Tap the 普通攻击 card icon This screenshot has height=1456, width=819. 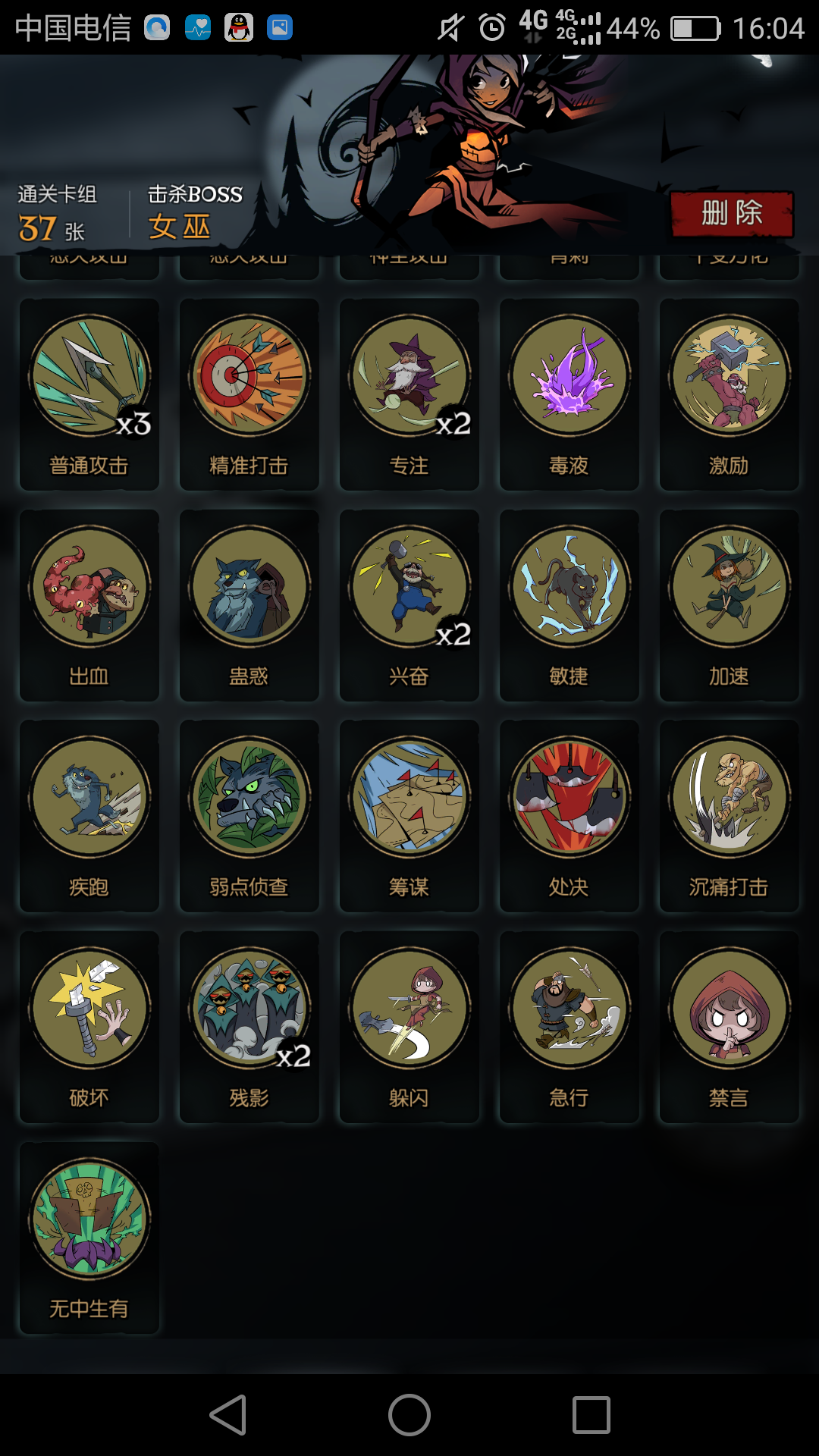(x=89, y=394)
